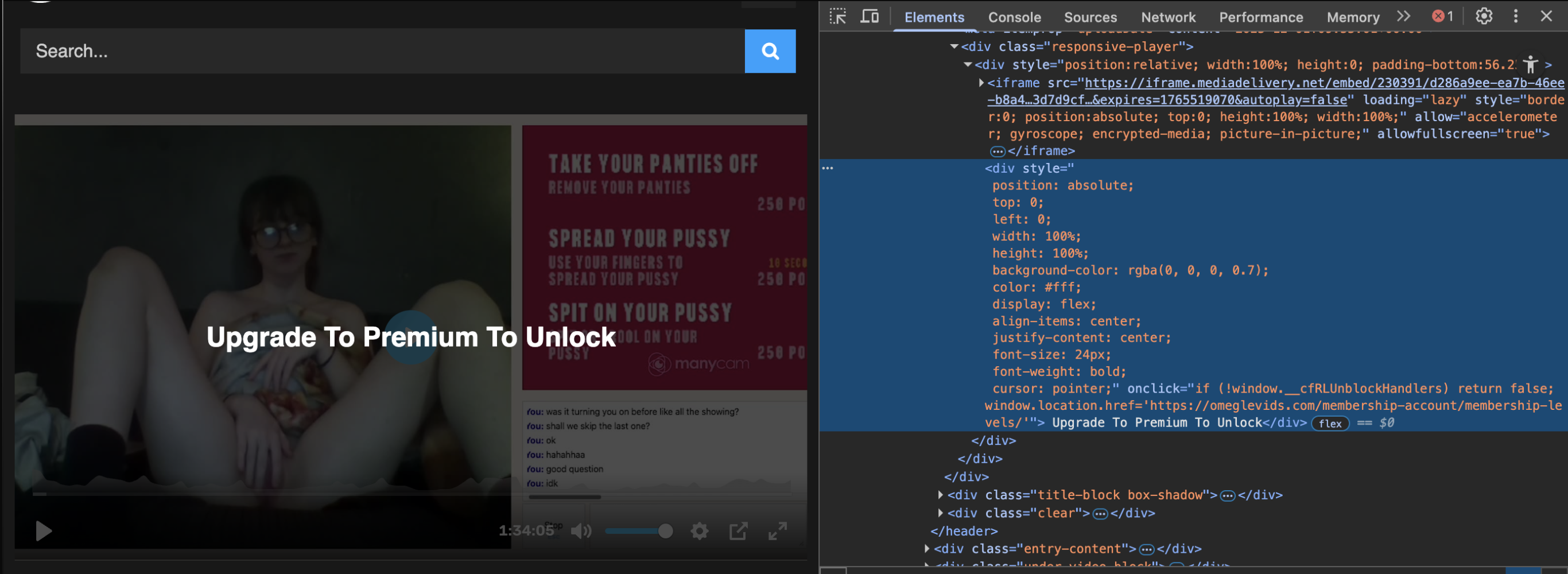Expand the entry-content div node
Viewport: 1568px width, 574px height.
(x=926, y=549)
